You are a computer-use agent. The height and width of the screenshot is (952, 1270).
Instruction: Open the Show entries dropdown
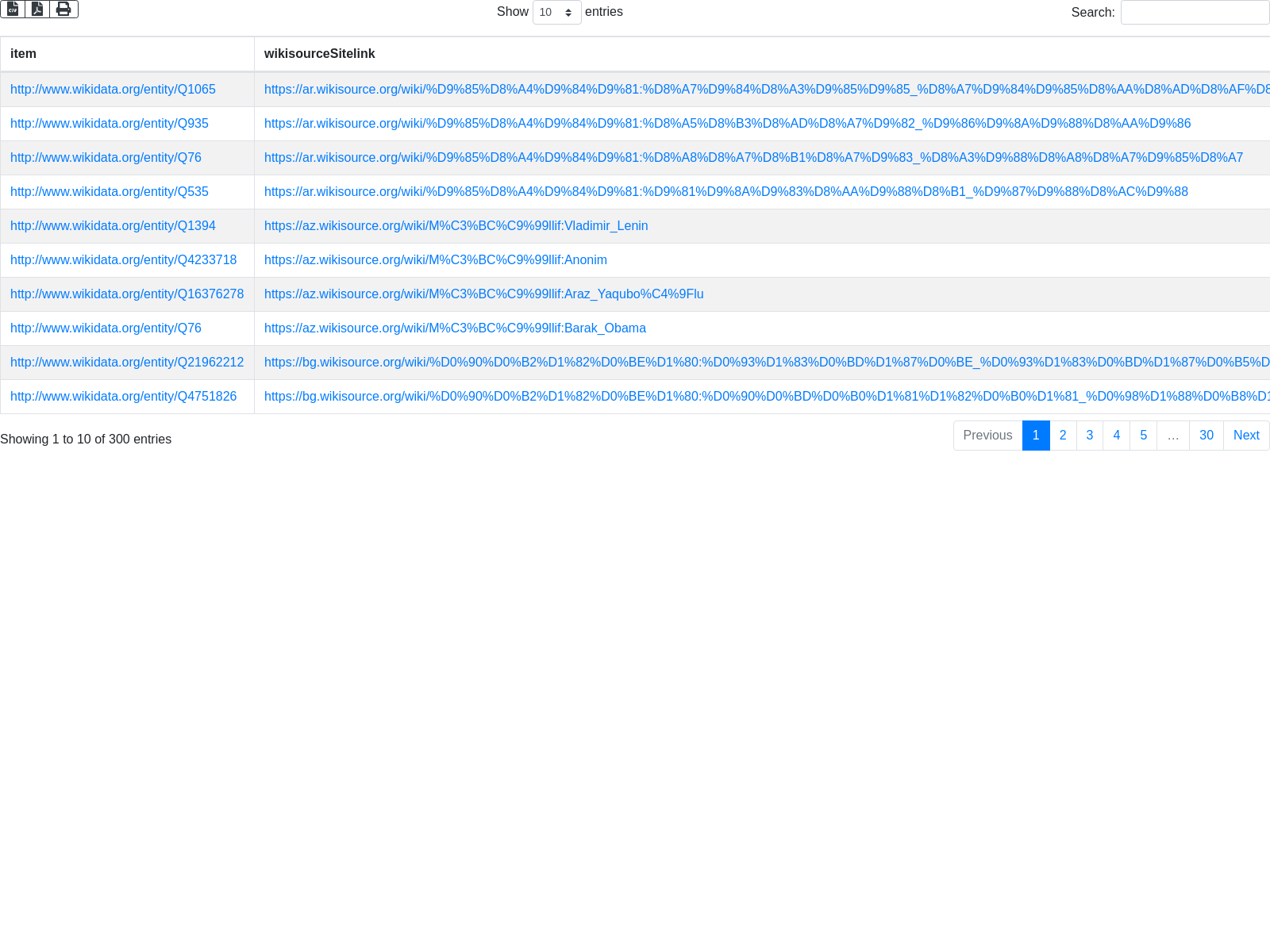tap(556, 13)
